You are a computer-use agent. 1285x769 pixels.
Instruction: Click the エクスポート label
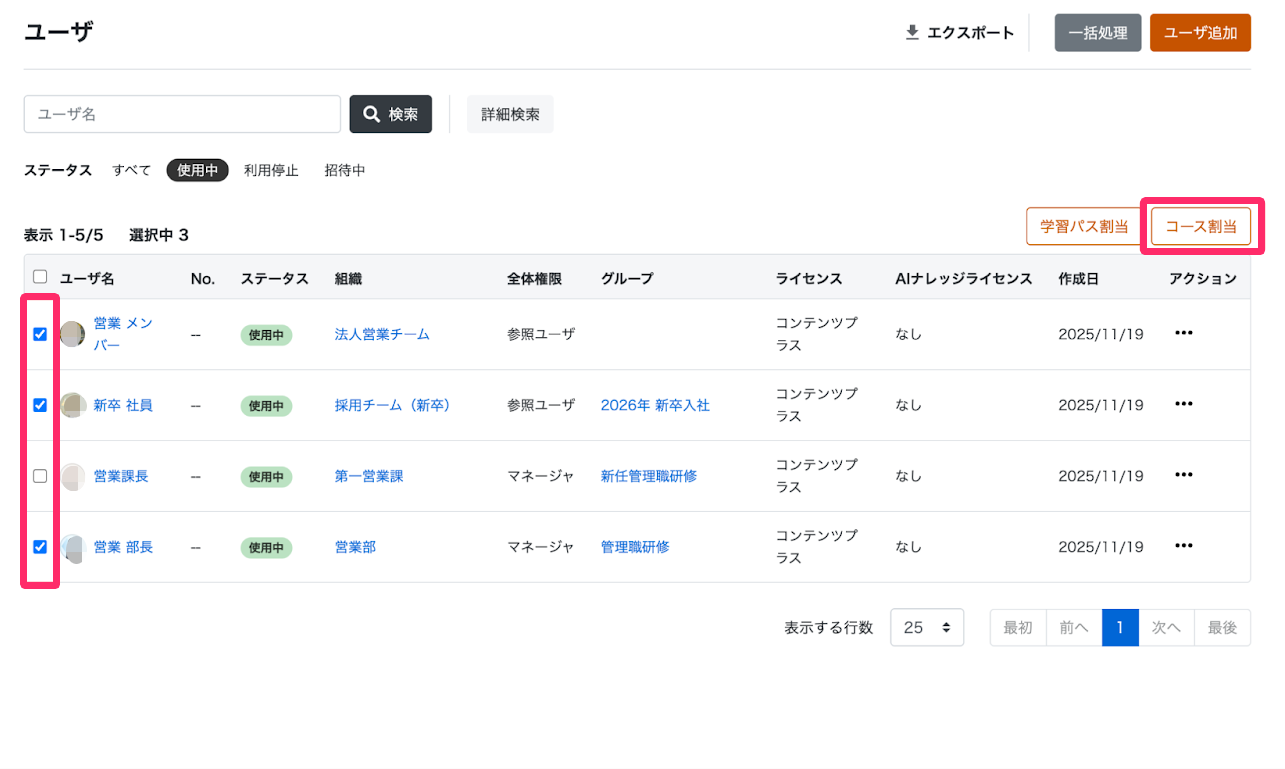pyautogui.click(x=970, y=33)
